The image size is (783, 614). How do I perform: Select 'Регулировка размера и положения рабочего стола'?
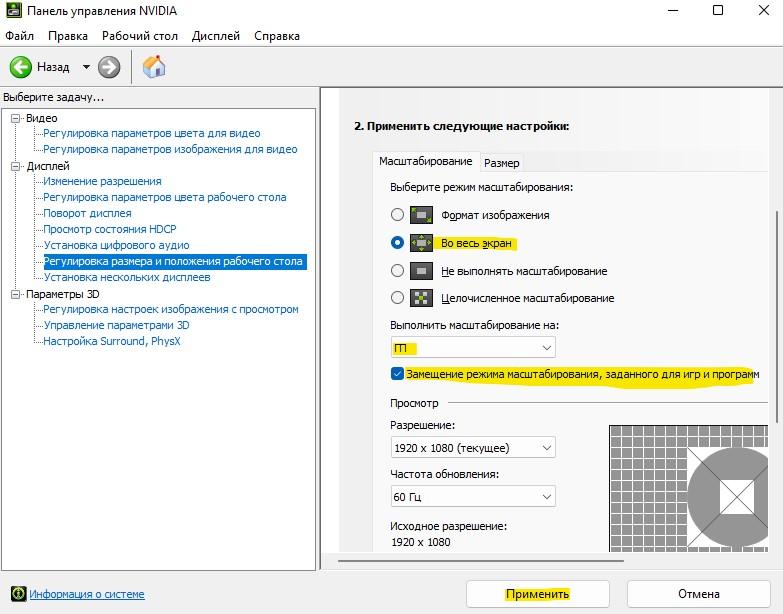pyautogui.click(x=175, y=262)
